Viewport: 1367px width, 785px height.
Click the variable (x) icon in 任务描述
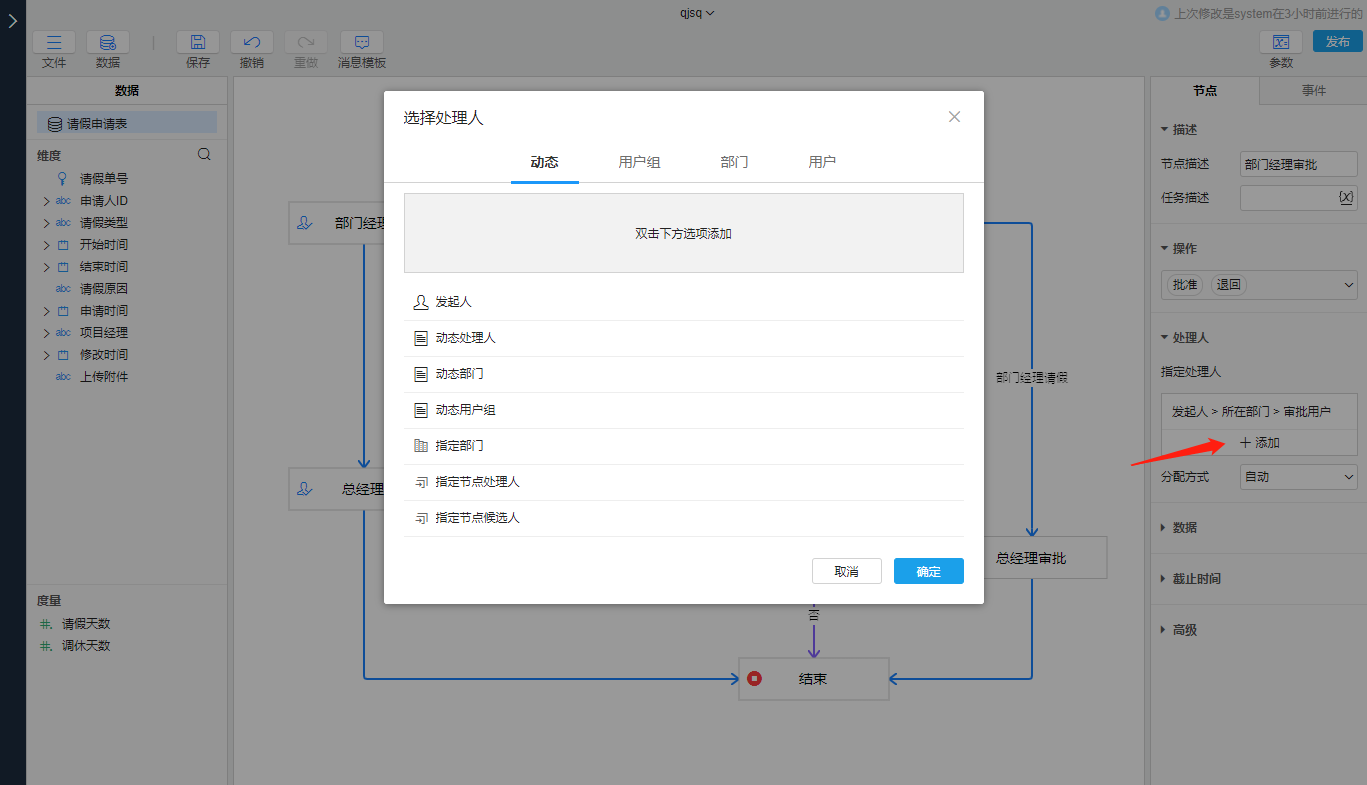coord(1345,198)
